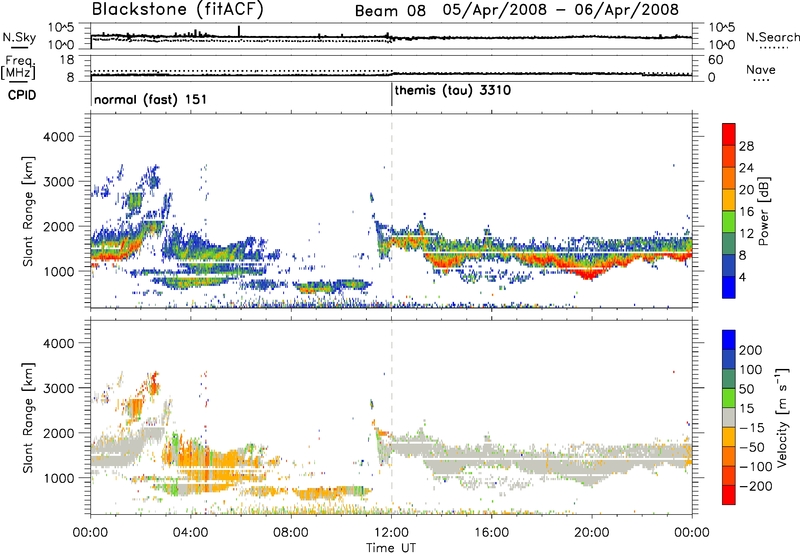Click the power panel 'Slant Range [km]' label
Viewport: 800px width, 554px height.
(x=28, y=211)
